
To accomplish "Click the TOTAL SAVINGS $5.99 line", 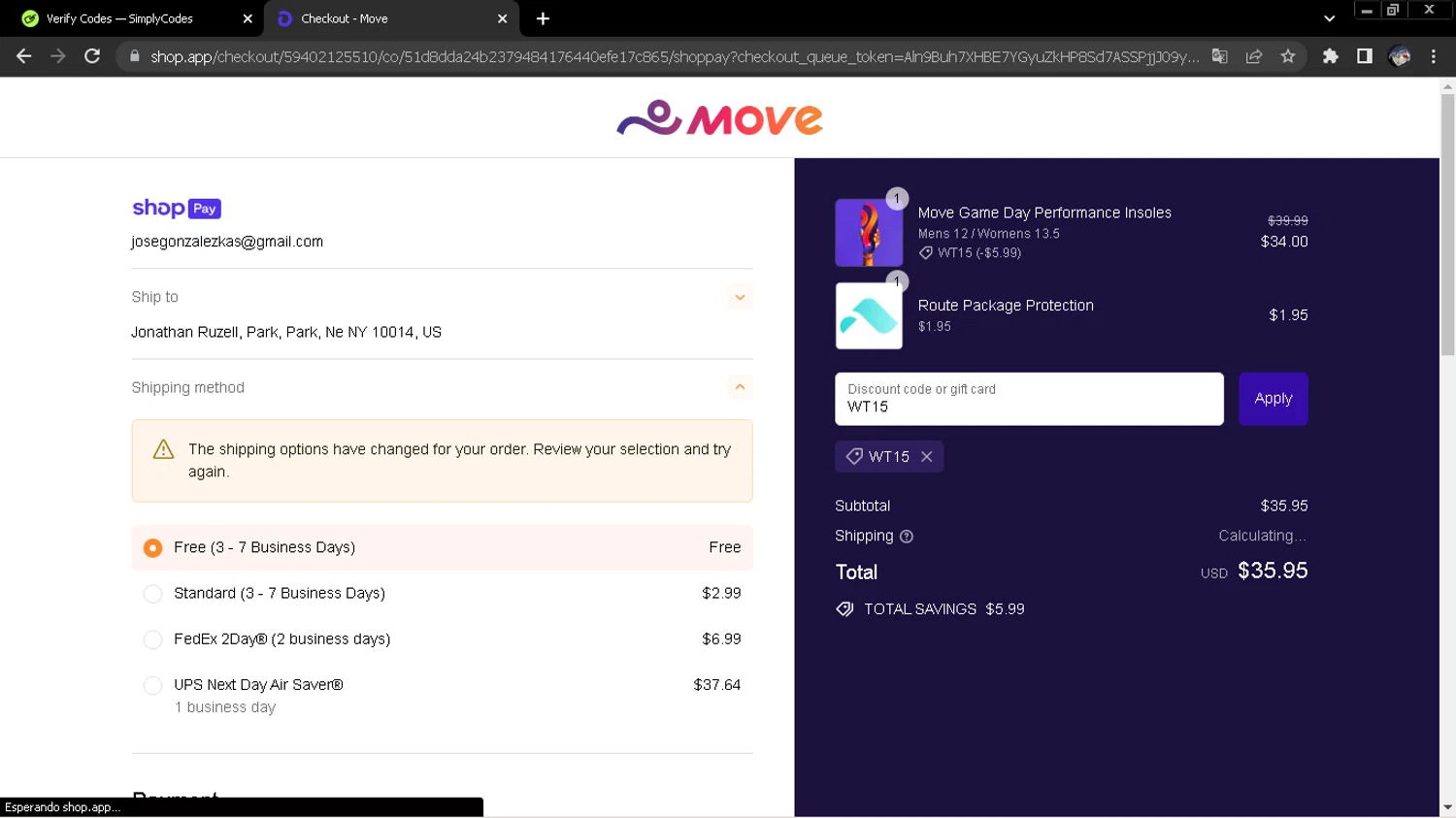I will pos(930,609).
